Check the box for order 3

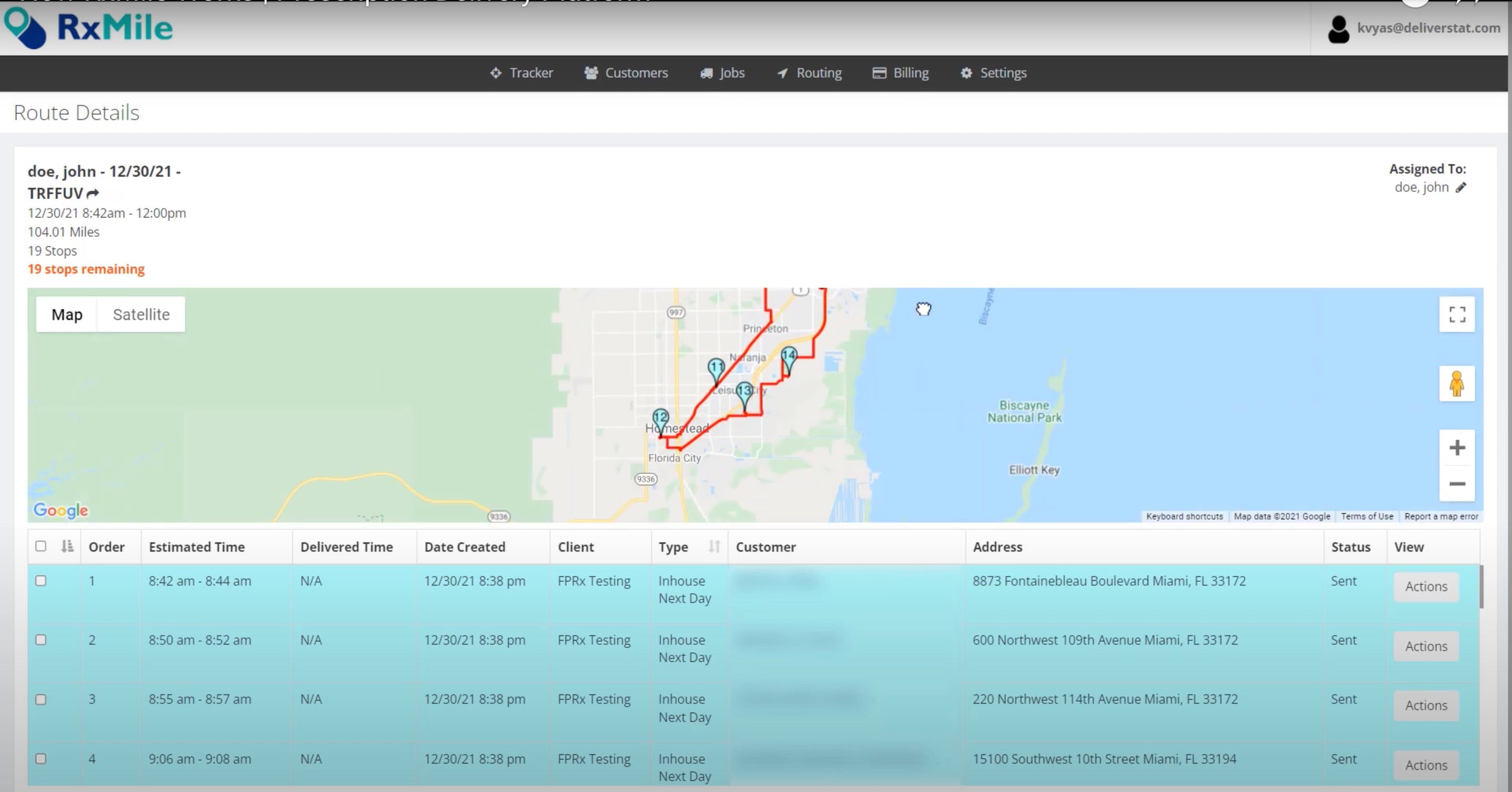pos(40,699)
